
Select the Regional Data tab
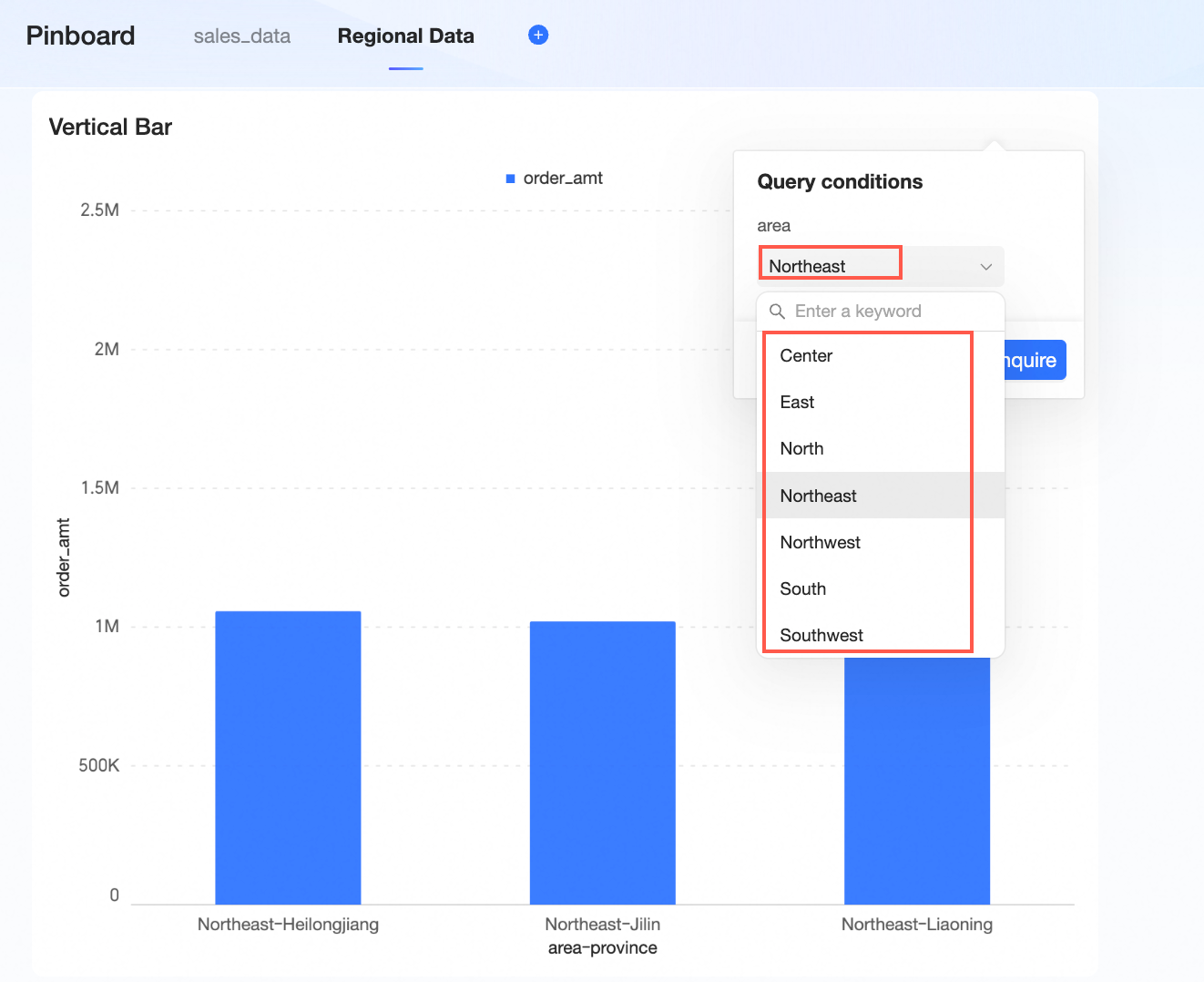[x=405, y=36]
